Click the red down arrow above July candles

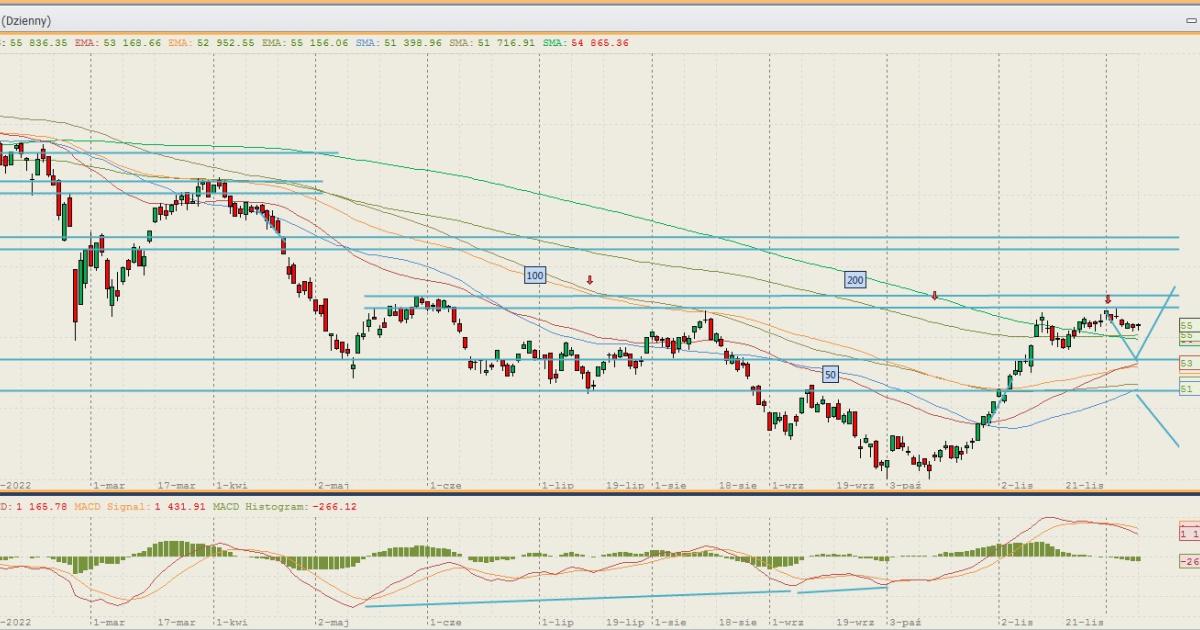590,280
